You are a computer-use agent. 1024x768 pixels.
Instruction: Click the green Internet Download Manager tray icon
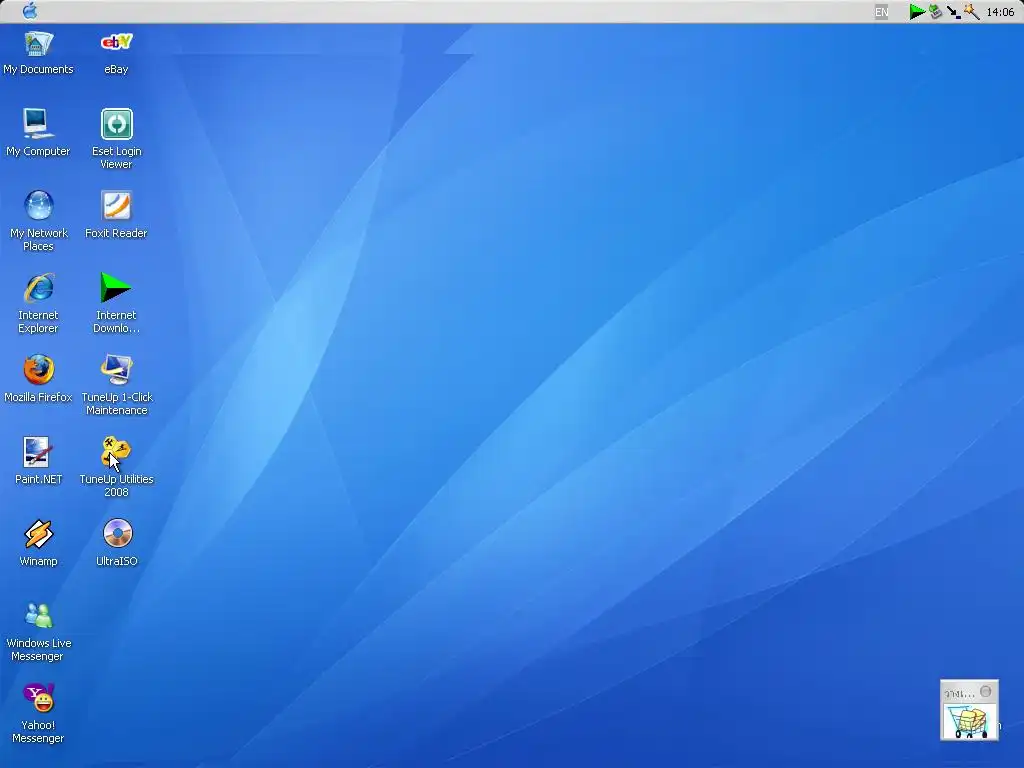917,12
